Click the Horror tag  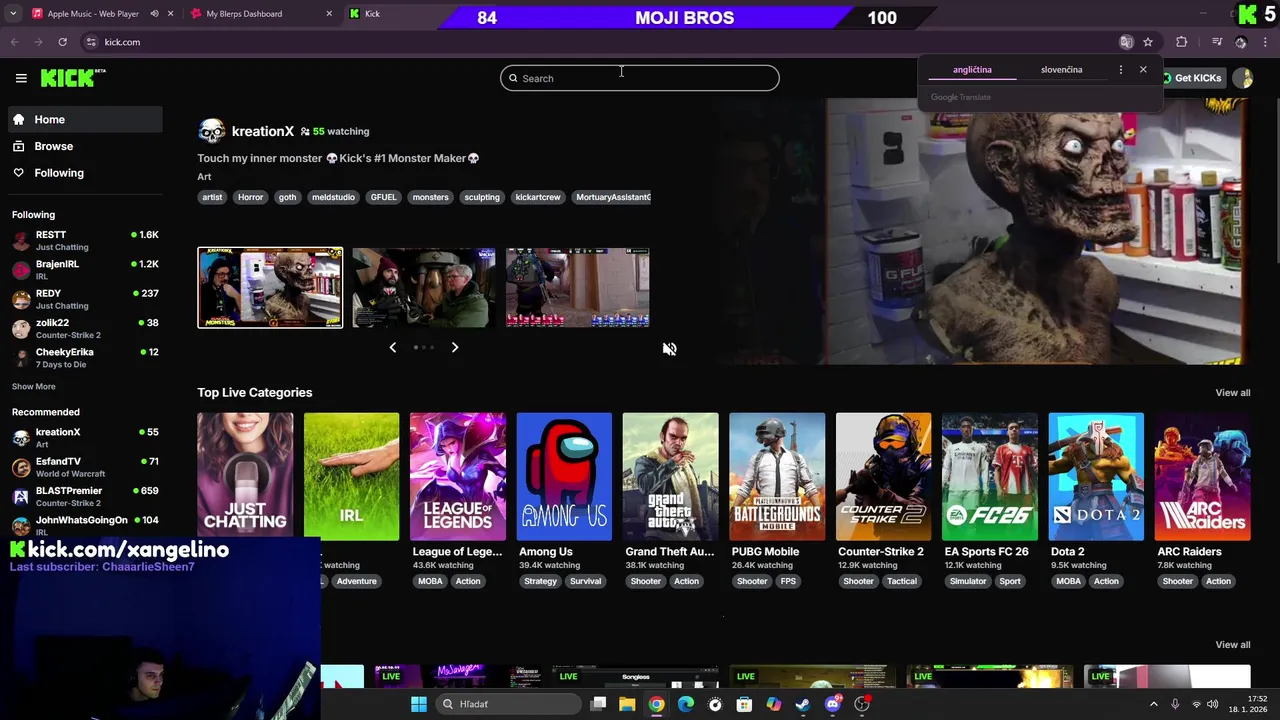tap(250, 197)
